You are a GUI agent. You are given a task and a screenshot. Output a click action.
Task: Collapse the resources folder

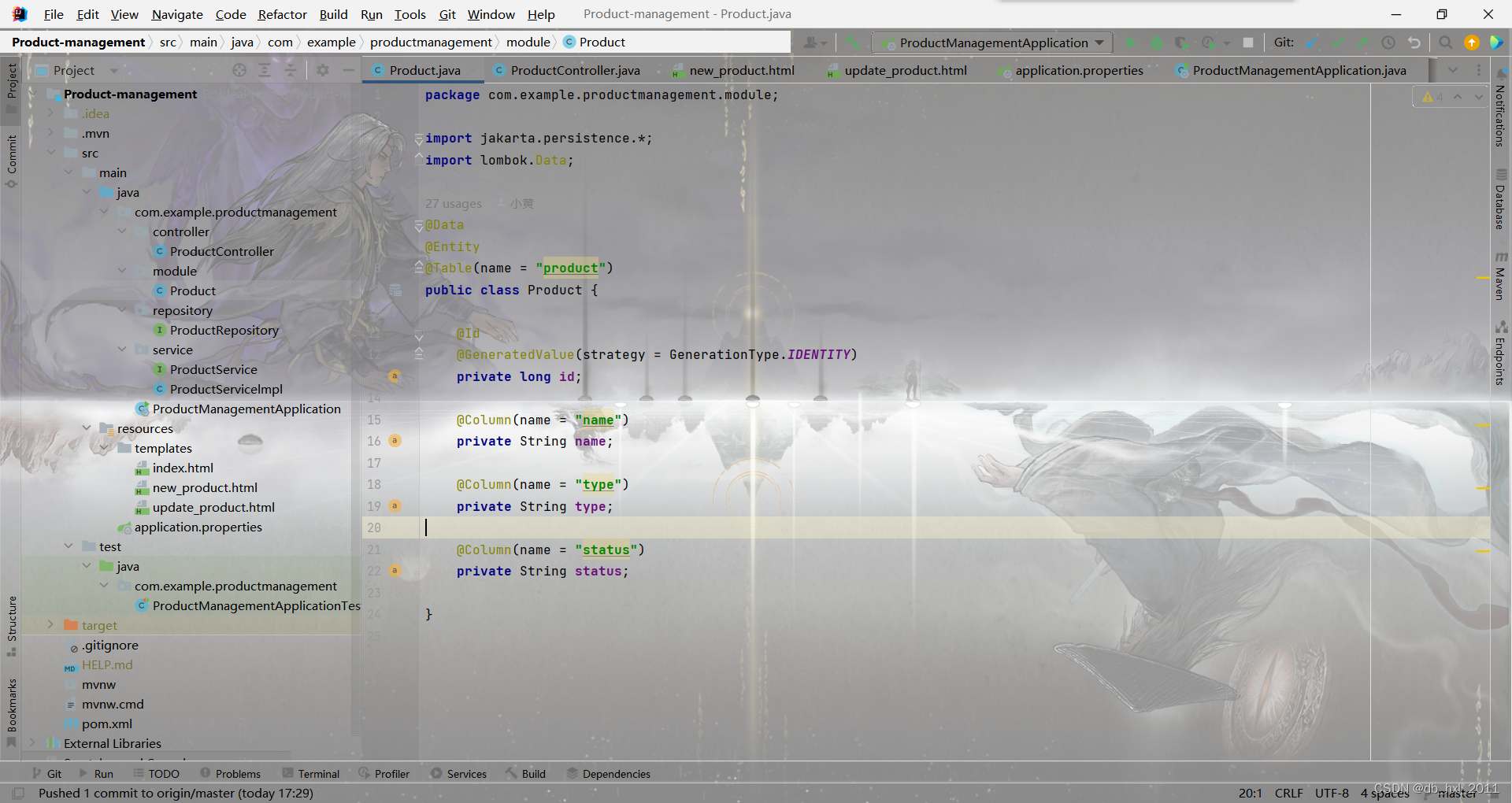tap(87, 428)
